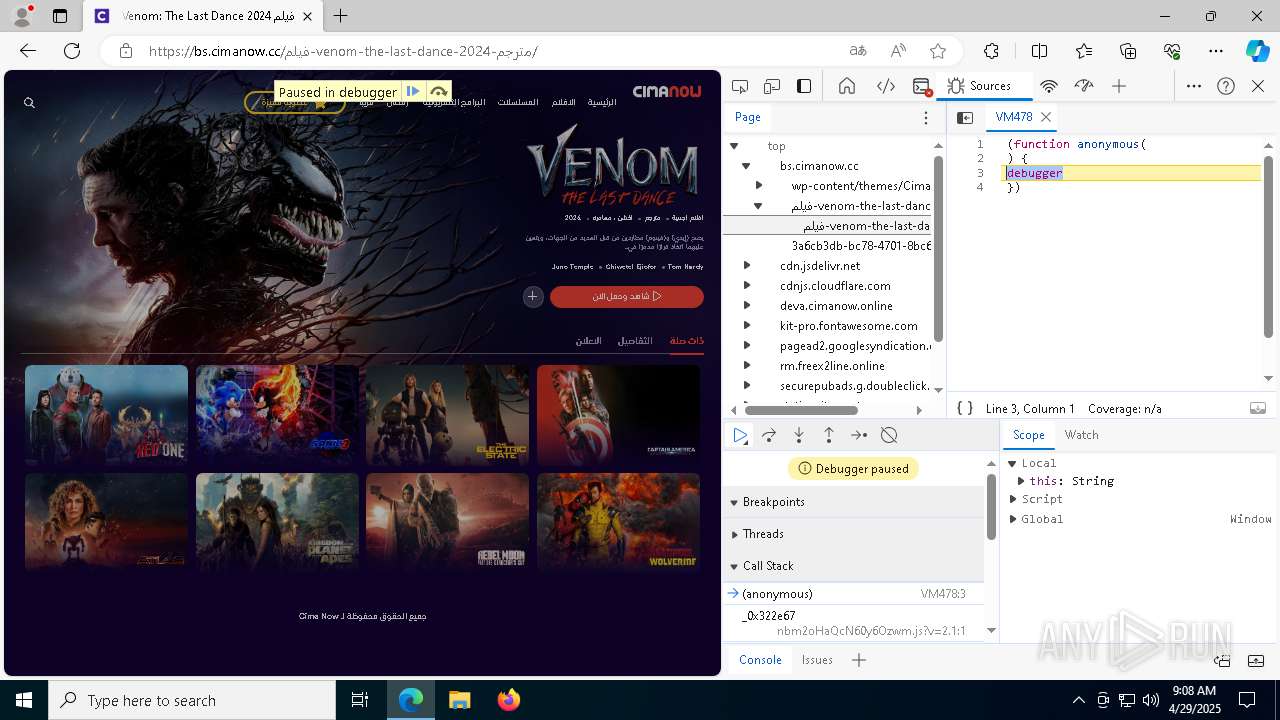Screen dimensions: 1280x720
Task: Step over next function call
Action: 769,435
